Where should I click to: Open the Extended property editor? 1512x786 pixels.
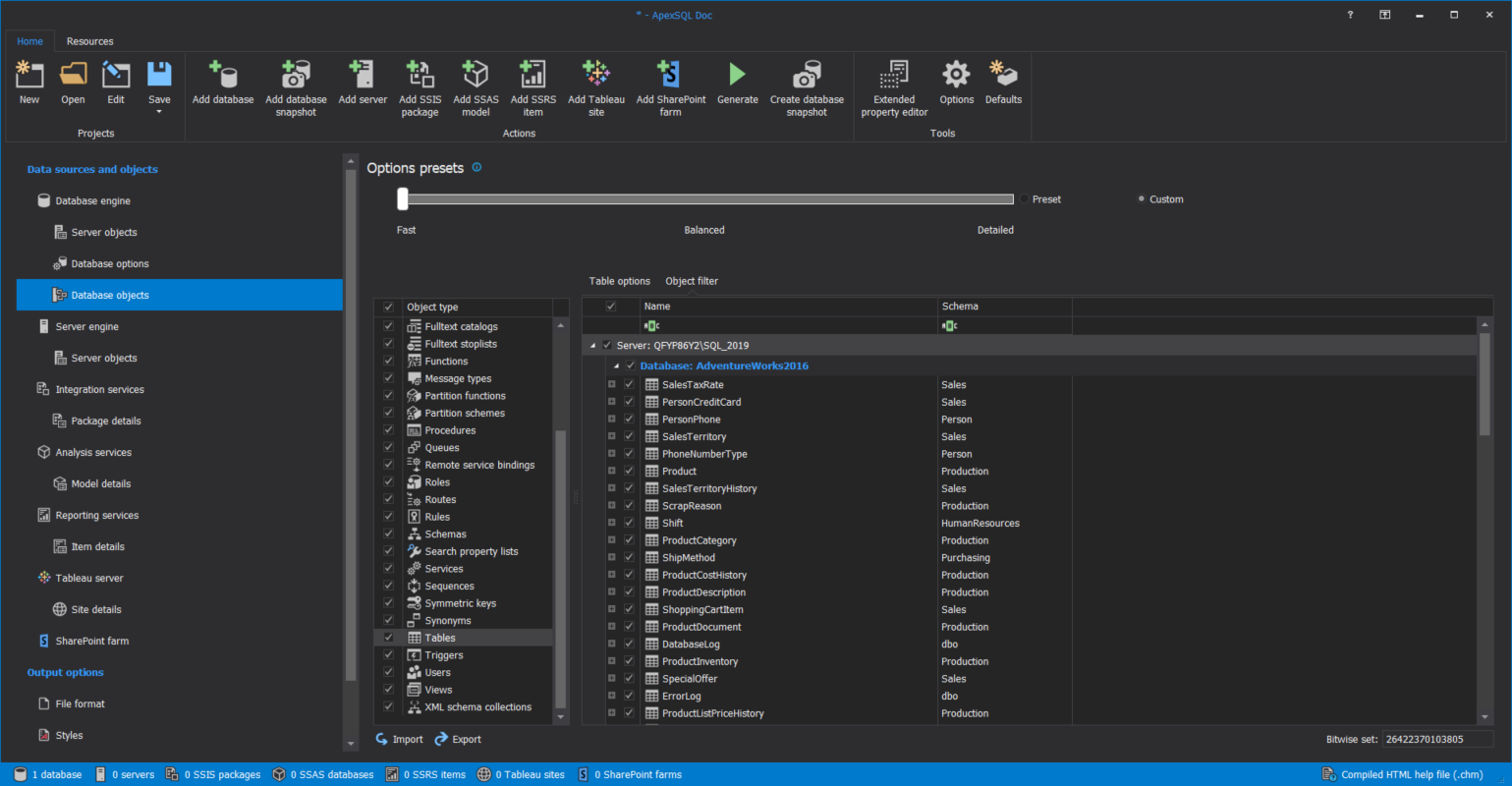[x=894, y=88]
